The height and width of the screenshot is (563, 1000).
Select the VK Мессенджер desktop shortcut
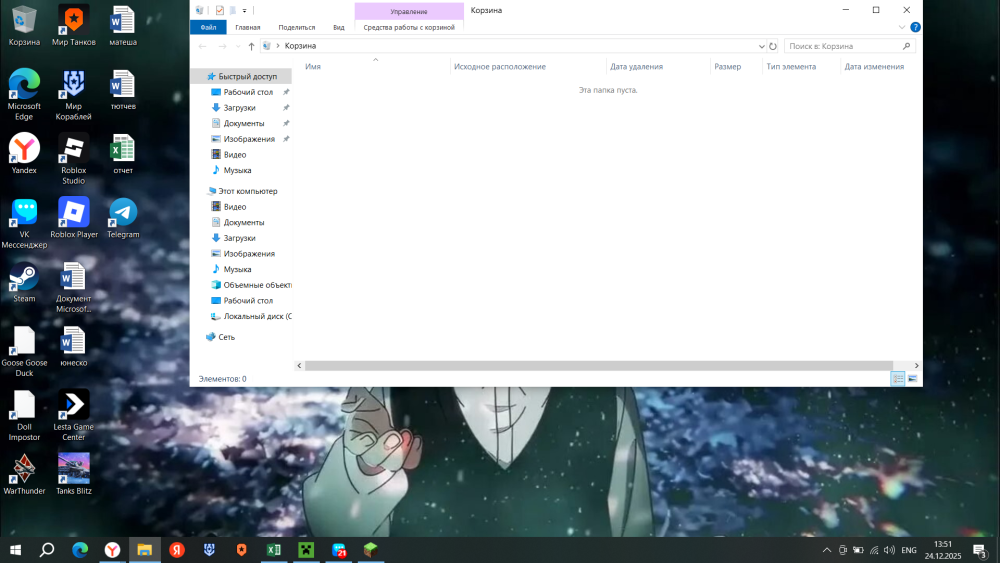(24, 223)
